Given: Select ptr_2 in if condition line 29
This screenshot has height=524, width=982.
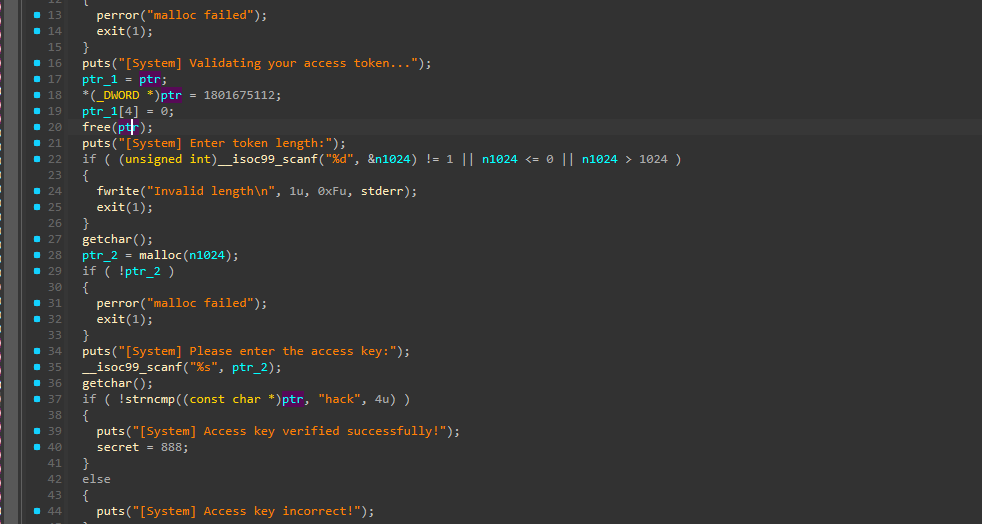Looking at the screenshot, I should (x=142, y=271).
